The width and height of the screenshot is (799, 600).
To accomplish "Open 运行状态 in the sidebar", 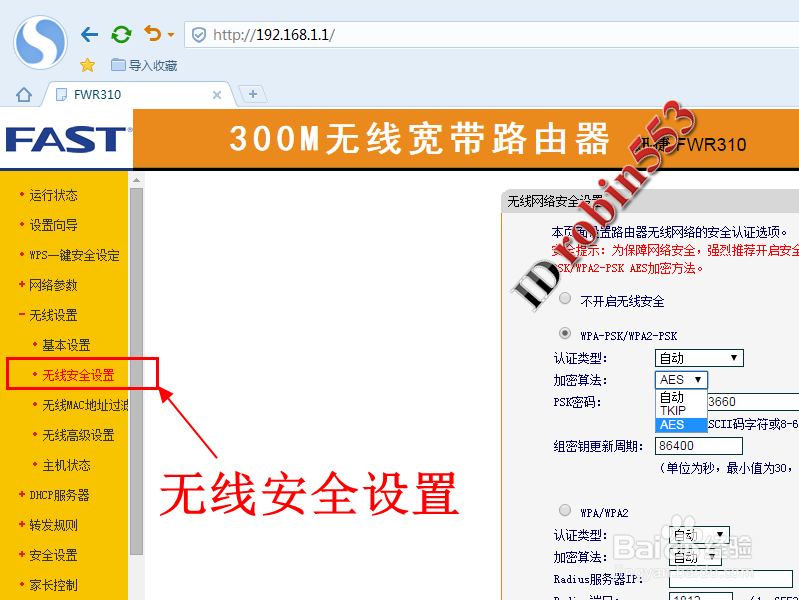I will coord(54,195).
